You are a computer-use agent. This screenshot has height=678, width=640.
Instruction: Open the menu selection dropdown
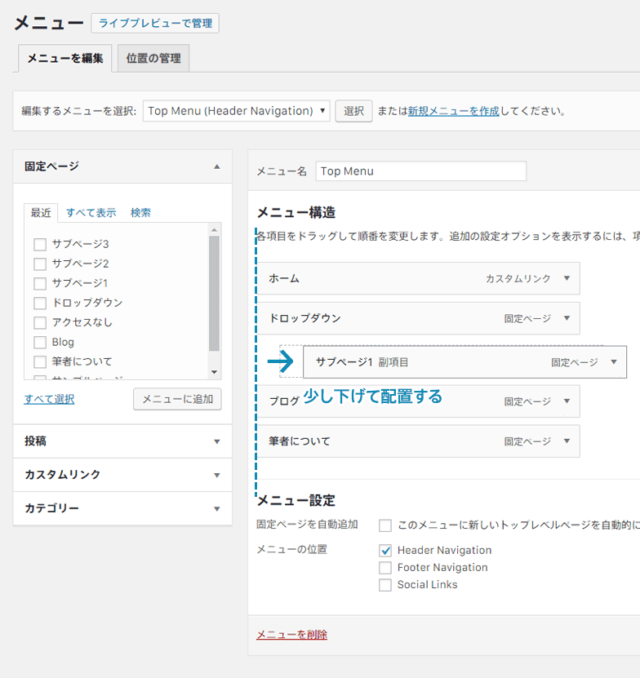point(237,111)
